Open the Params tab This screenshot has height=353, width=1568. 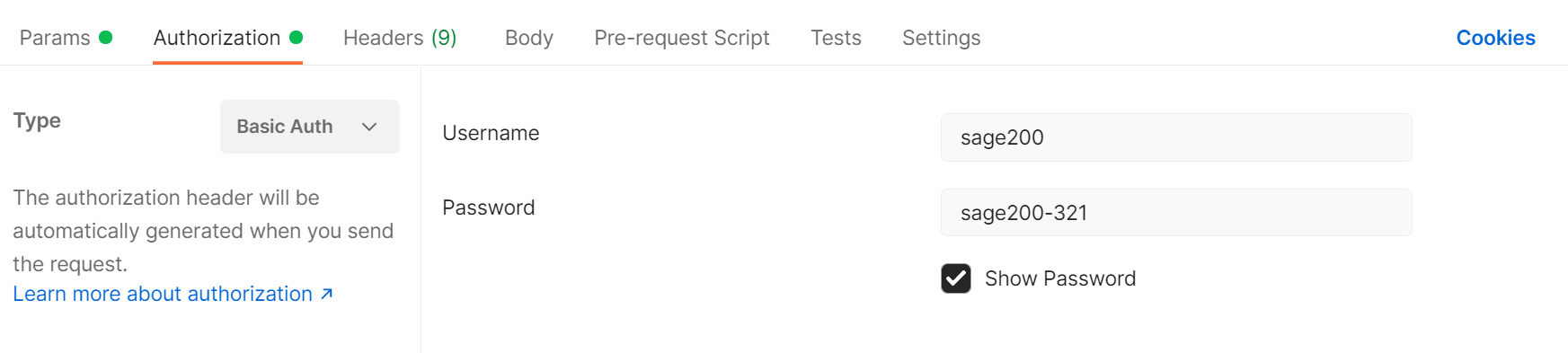click(x=66, y=38)
